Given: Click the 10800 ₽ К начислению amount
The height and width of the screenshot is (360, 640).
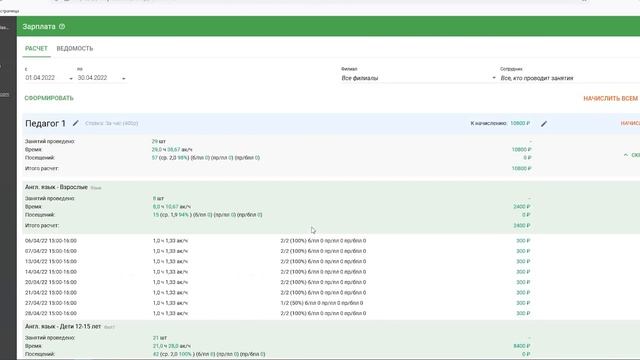Looking at the screenshot, I should (520, 123).
